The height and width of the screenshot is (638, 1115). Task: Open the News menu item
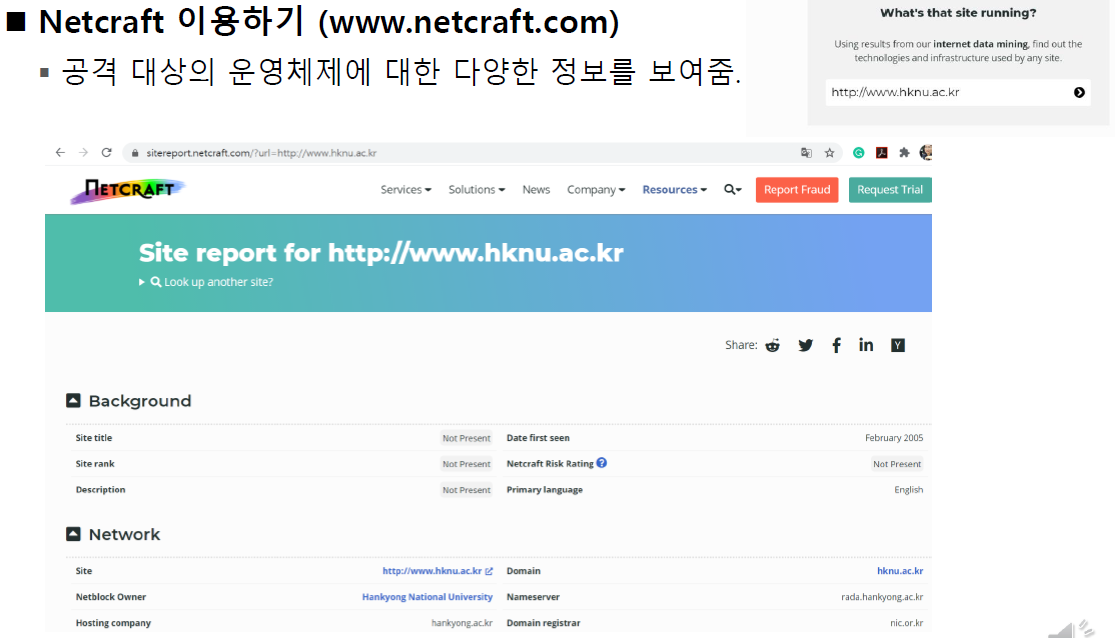(x=536, y=190)
